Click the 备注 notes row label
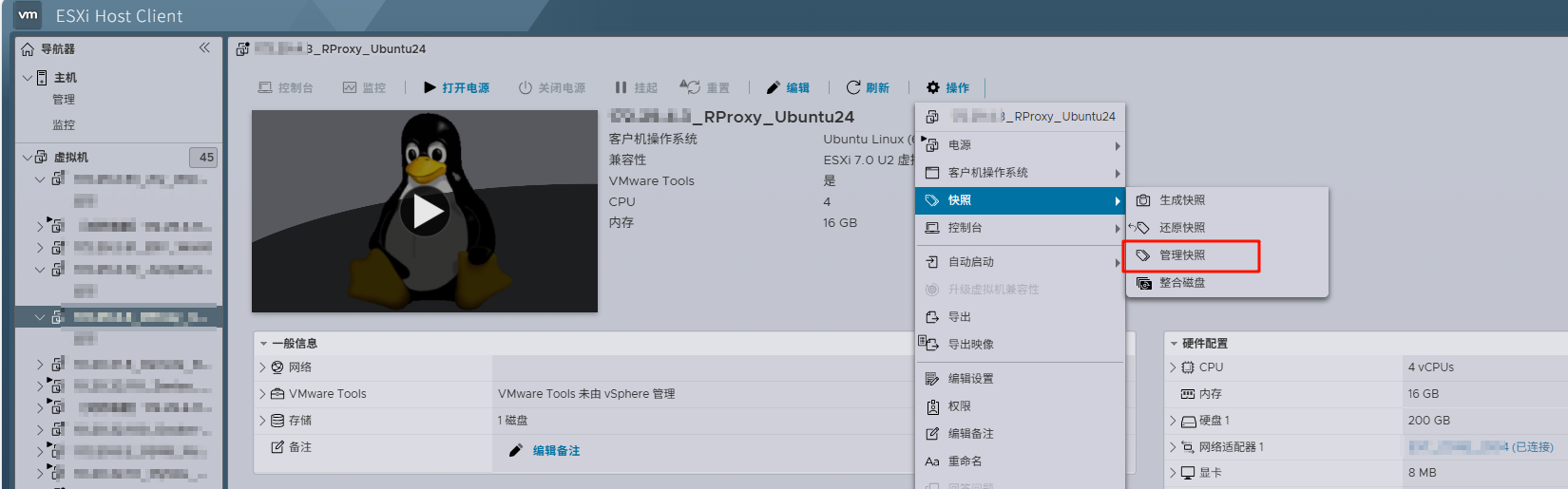1568x489 pixels. (300, 447)
